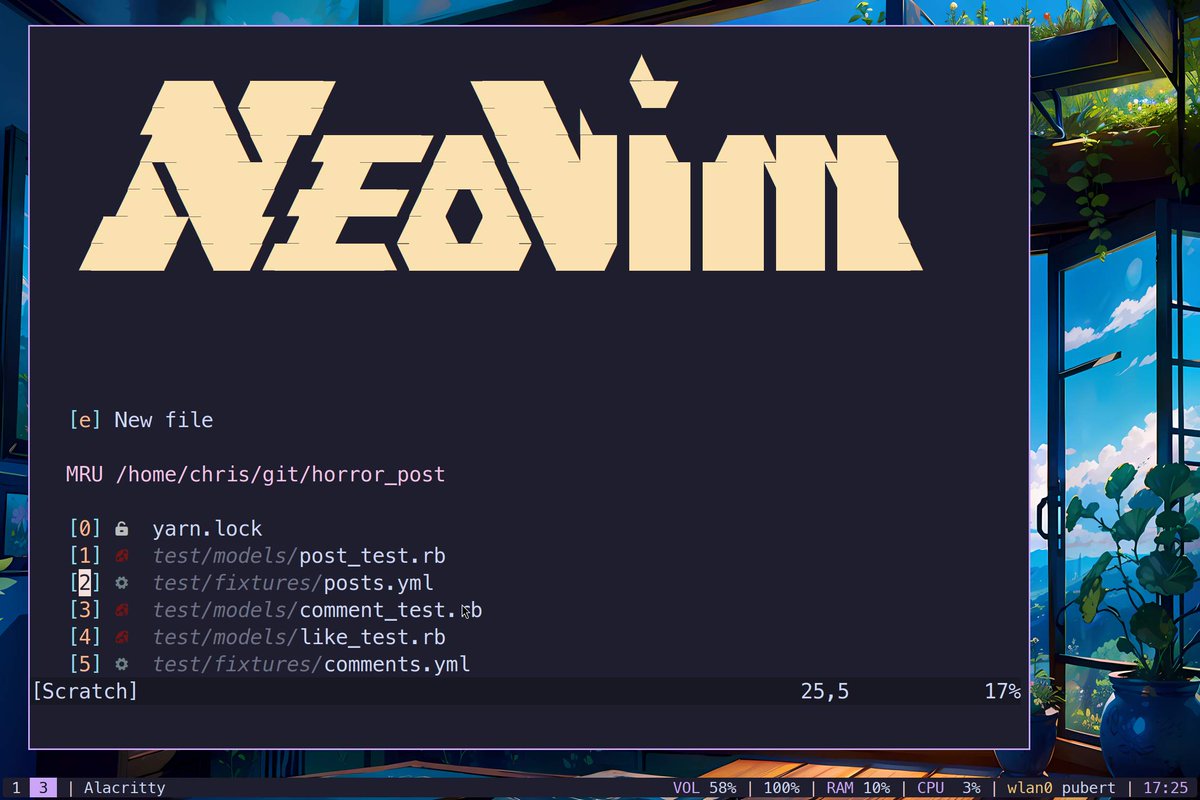Click the [5] shortcut index
The image size is (1200, 800).
coord(85,664)
